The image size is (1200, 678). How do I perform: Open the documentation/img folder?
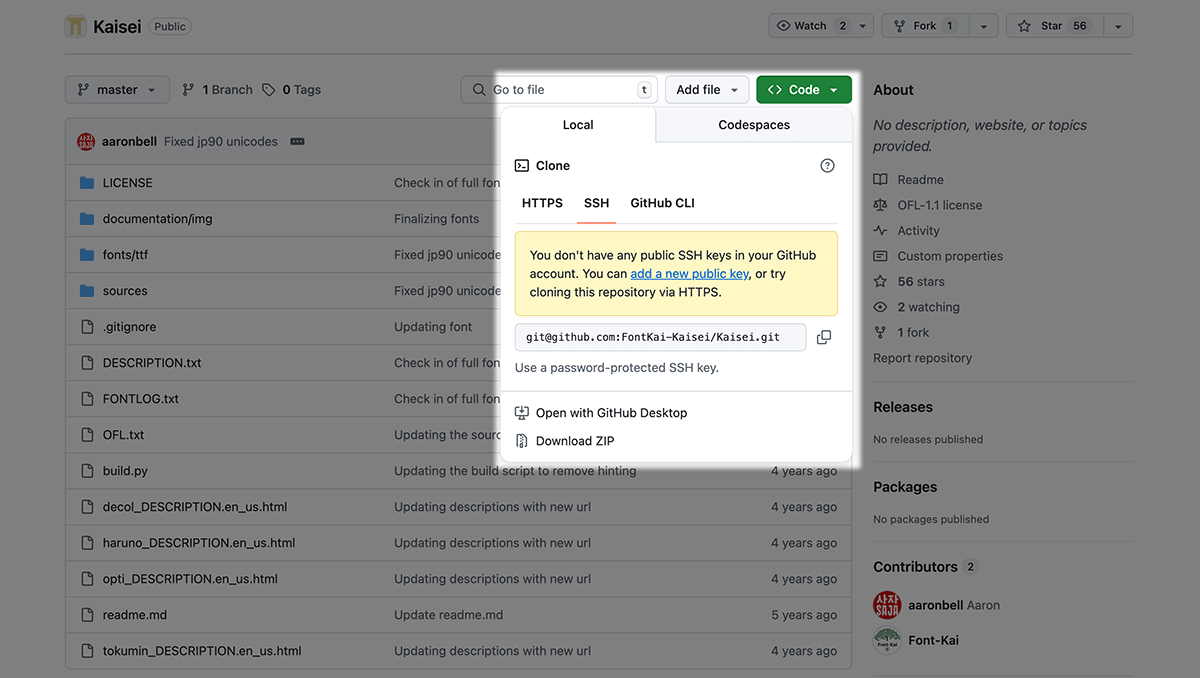pos(157,219)
